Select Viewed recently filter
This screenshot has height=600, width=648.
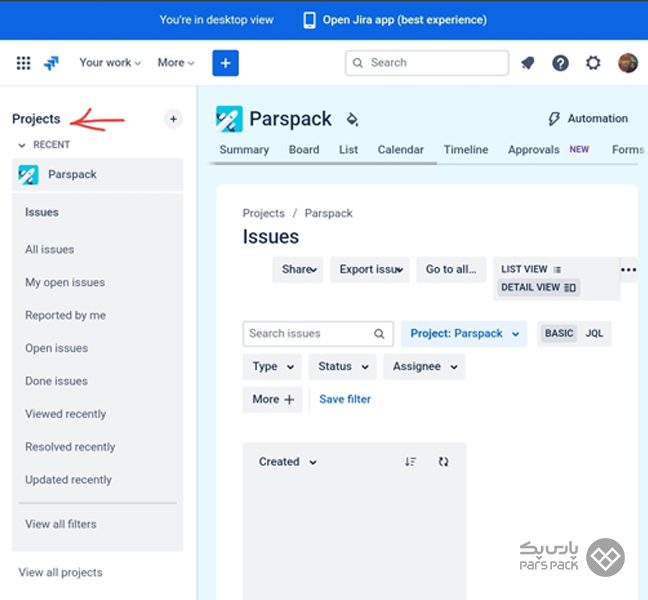(65, 414)
